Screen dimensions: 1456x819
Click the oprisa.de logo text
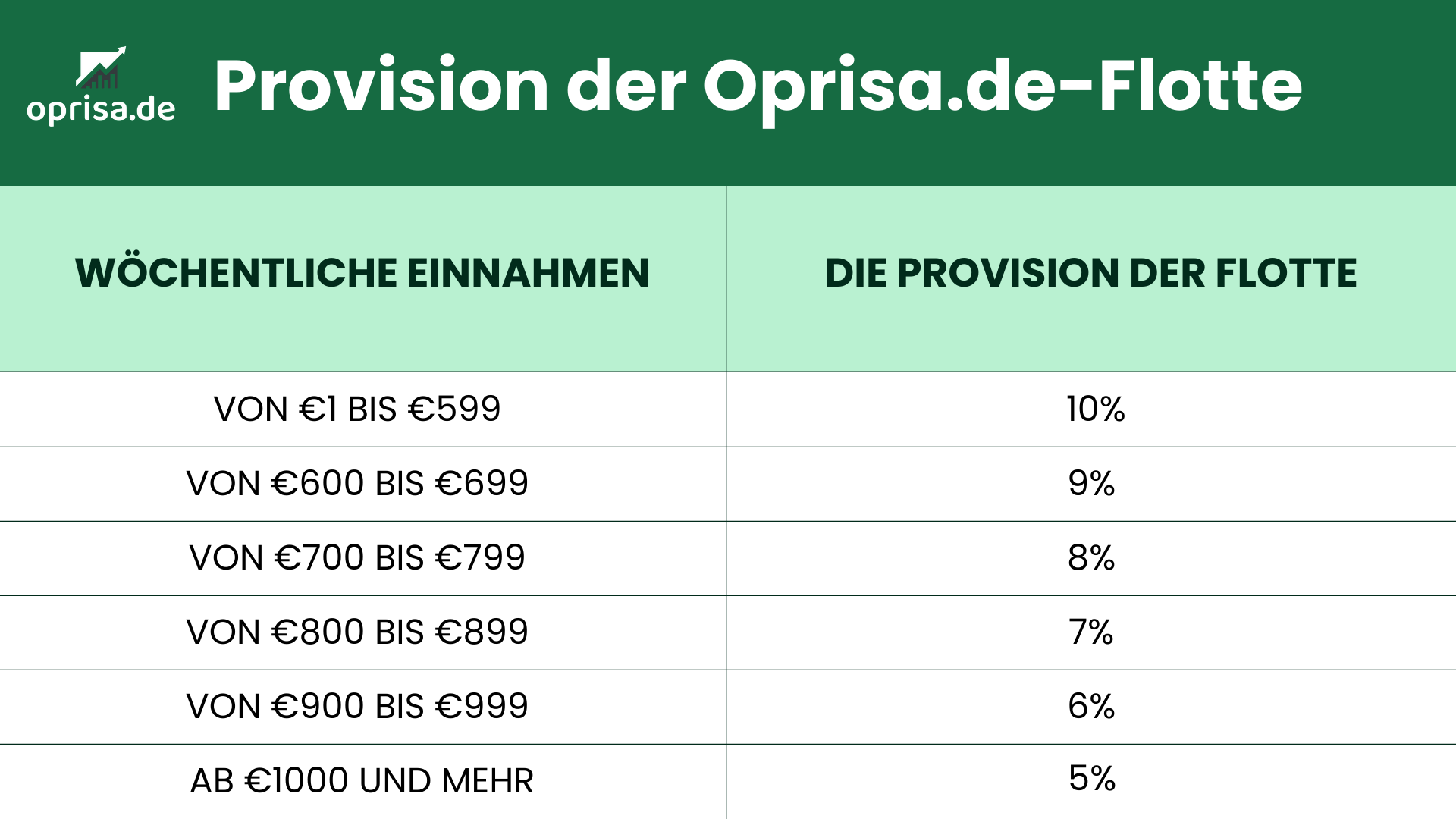tap(101, 110)
